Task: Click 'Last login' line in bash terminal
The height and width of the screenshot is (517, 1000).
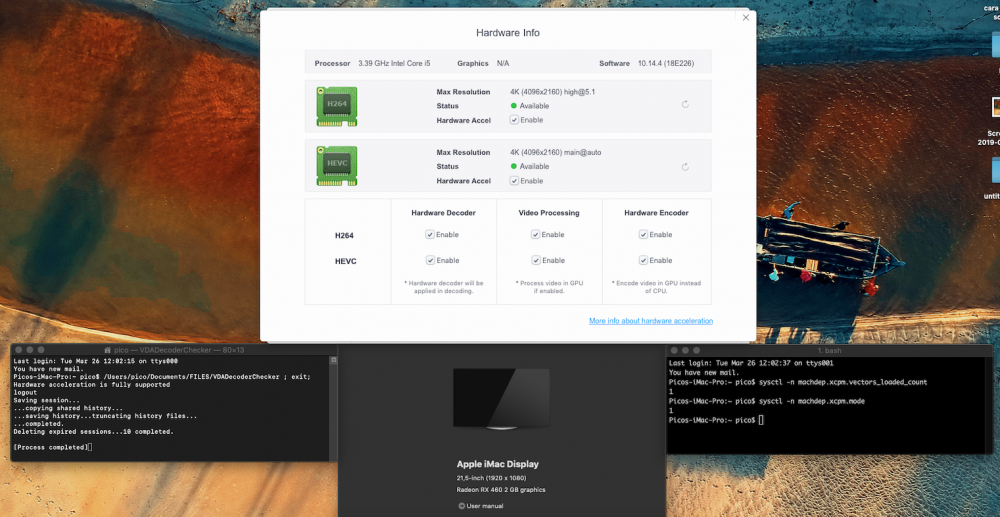Action: click(x=751, y=363)
